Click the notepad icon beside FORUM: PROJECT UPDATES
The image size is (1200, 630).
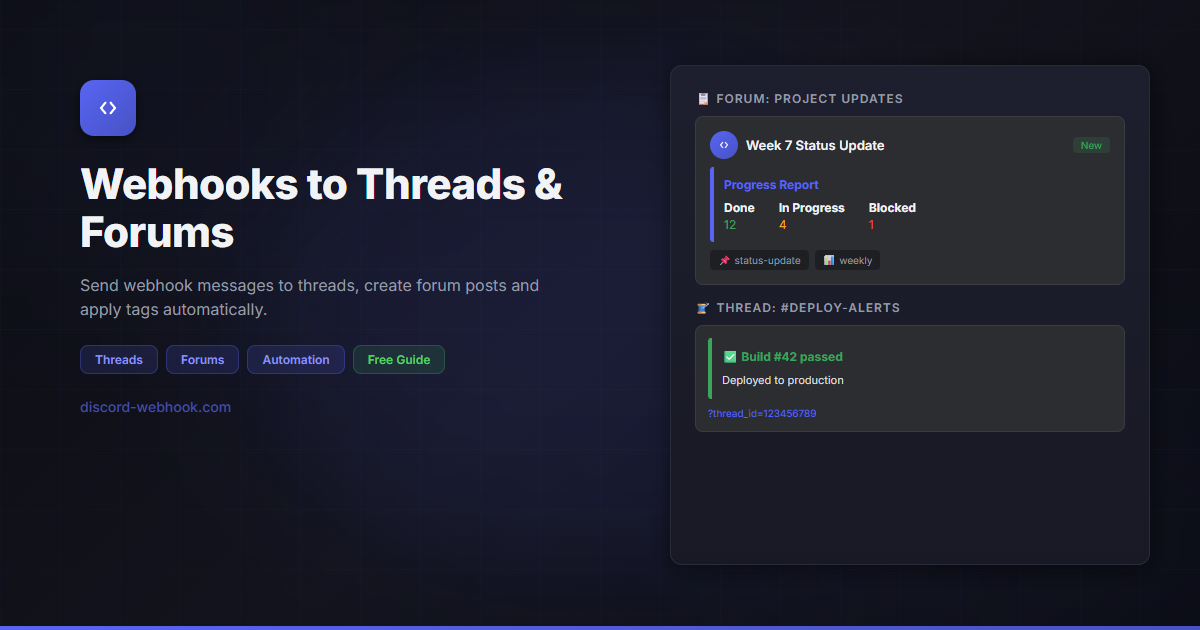pos(704,98)
